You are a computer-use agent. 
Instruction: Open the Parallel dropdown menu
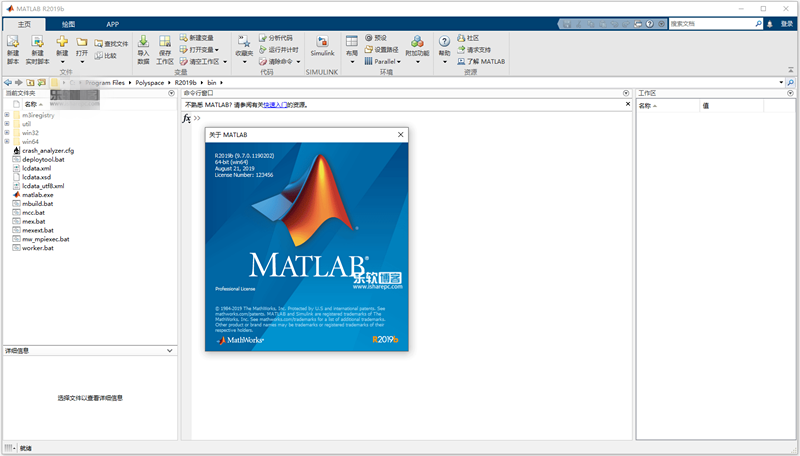click(383, 61)
